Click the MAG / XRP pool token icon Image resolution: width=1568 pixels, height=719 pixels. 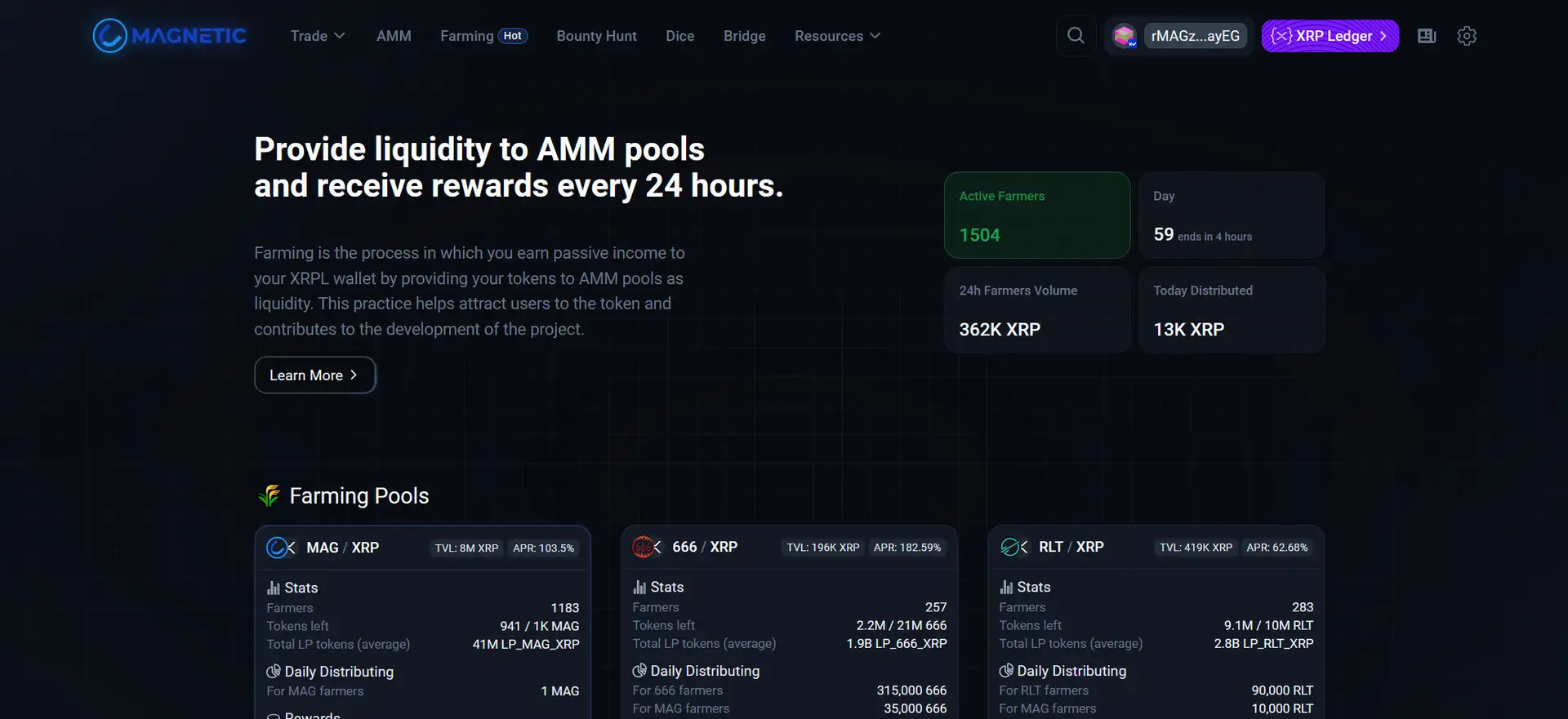(x=280, y=548)
